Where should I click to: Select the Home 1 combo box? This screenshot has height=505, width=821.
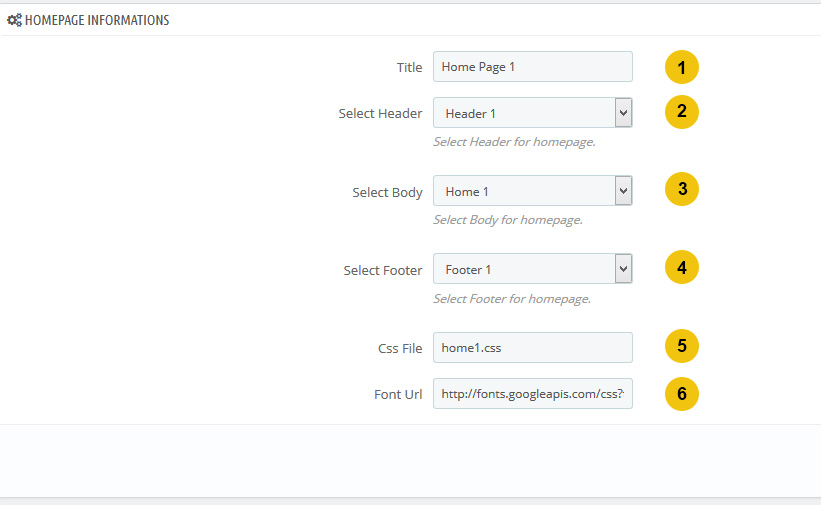point(532,191)
